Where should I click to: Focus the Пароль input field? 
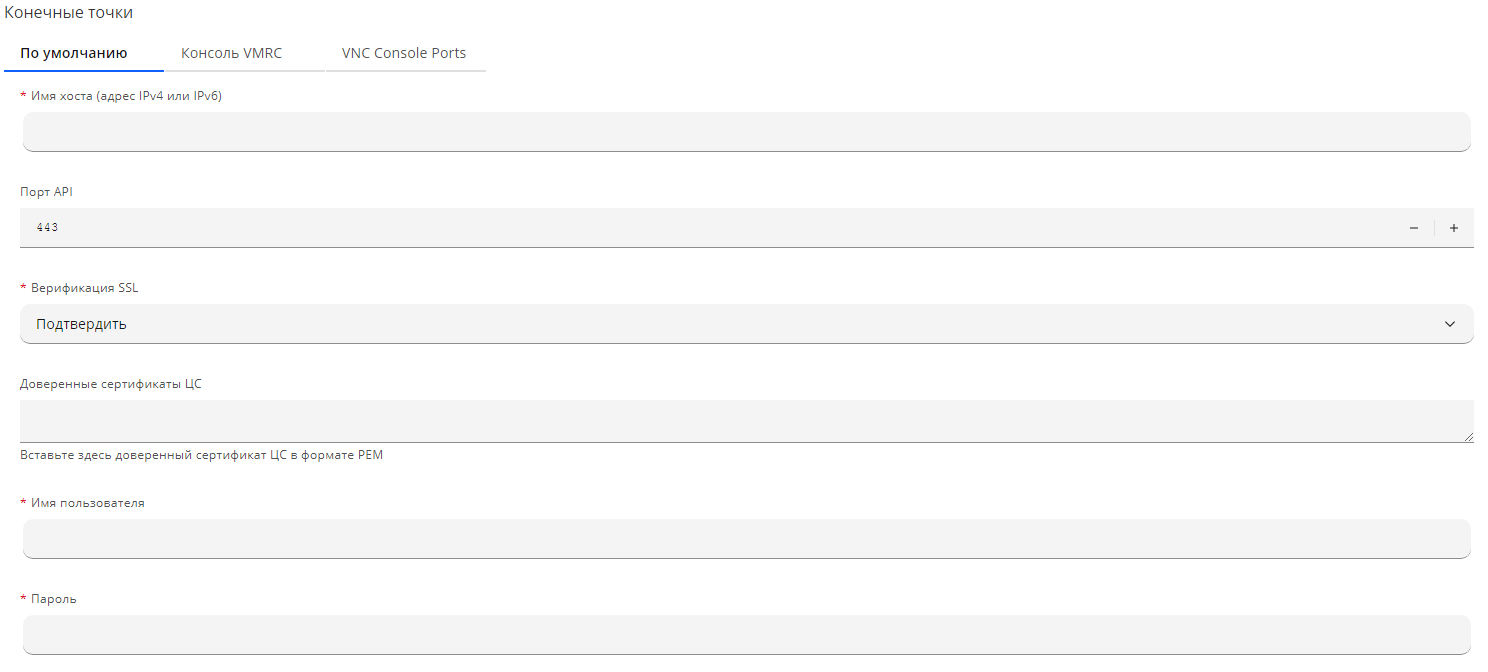[x=746, y=635]
